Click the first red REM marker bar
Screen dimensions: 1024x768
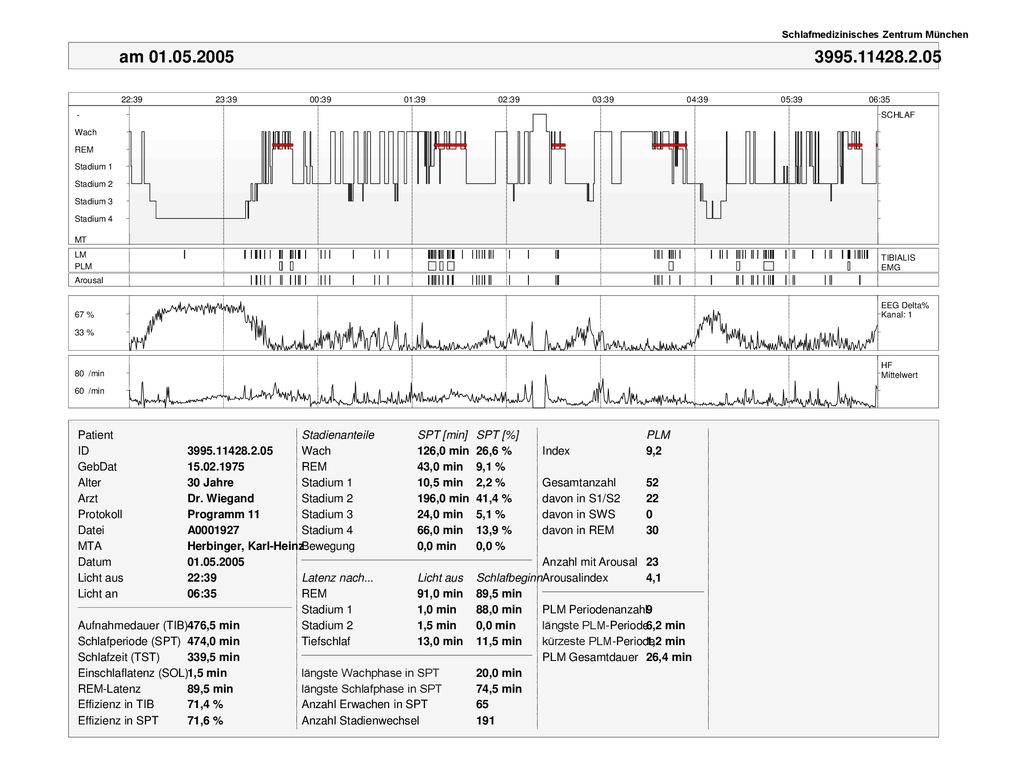[283, 145]
